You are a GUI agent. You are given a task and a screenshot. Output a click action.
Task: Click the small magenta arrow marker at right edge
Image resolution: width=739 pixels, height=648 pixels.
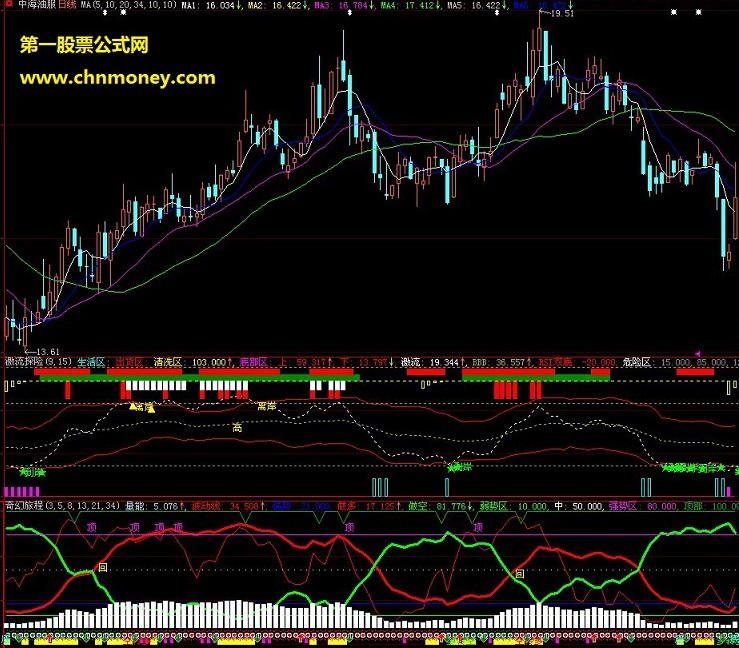(698, 353)
